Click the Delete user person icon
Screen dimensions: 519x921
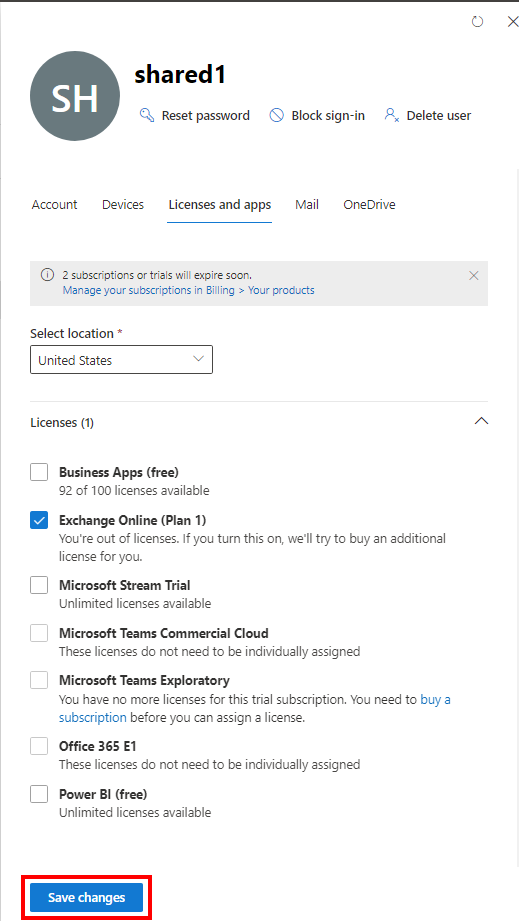392,115
